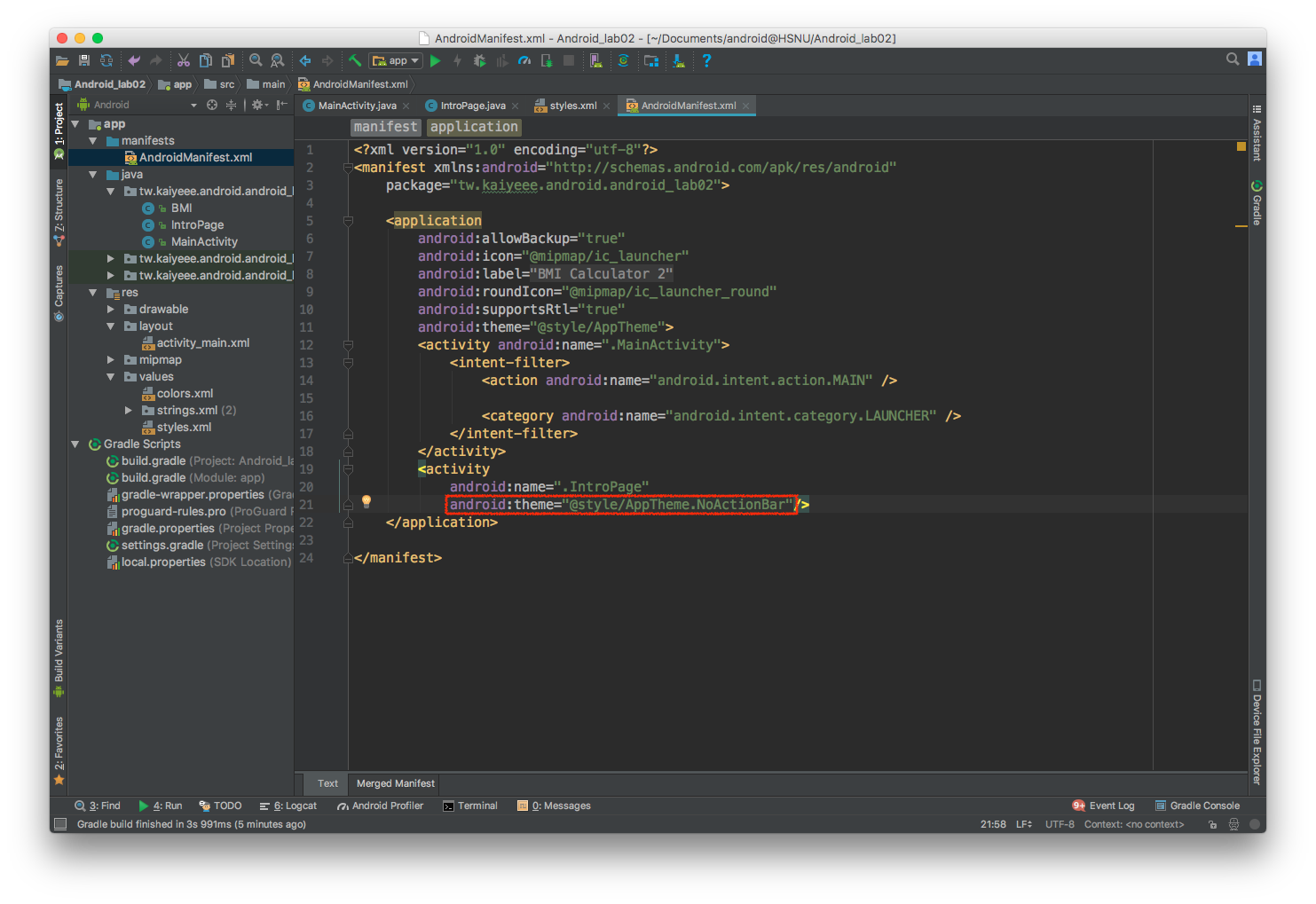
Task: Click Collapse All icon in Project panel
Action: tap(231, 105)
